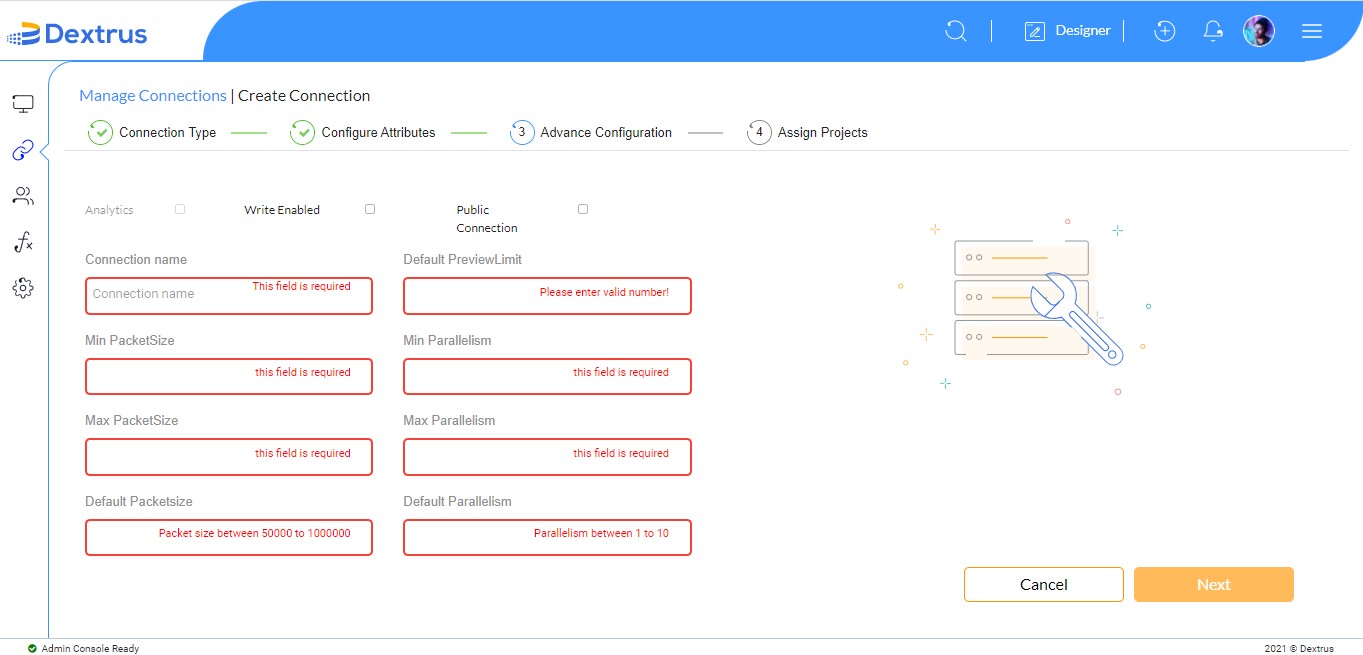Image resolution: width=1363 pixels, height=655 pixels.
Task: Click the Cancel button
Action: tap(1044, 585)
